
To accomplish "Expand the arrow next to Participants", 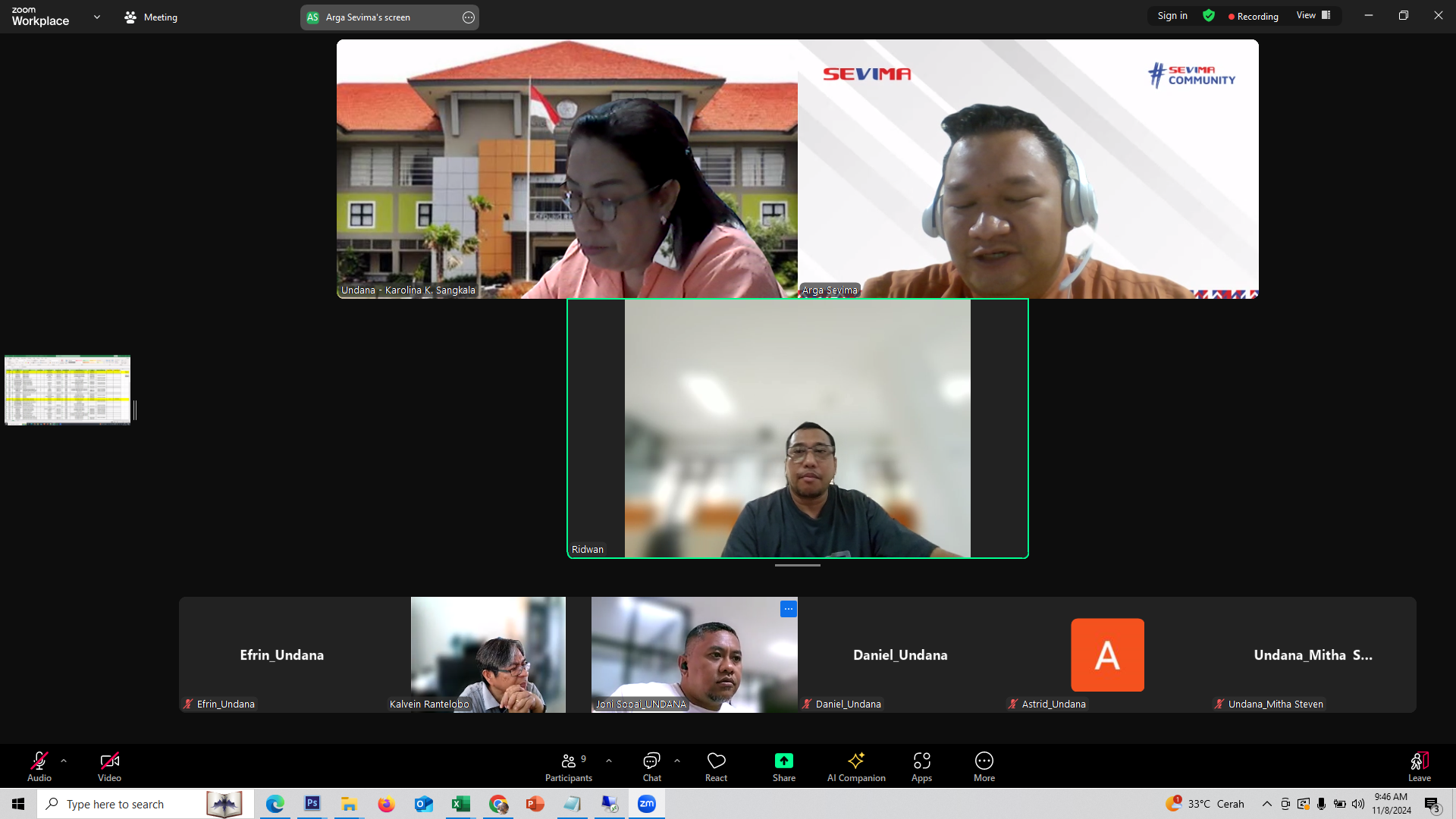I will point(609,761).
